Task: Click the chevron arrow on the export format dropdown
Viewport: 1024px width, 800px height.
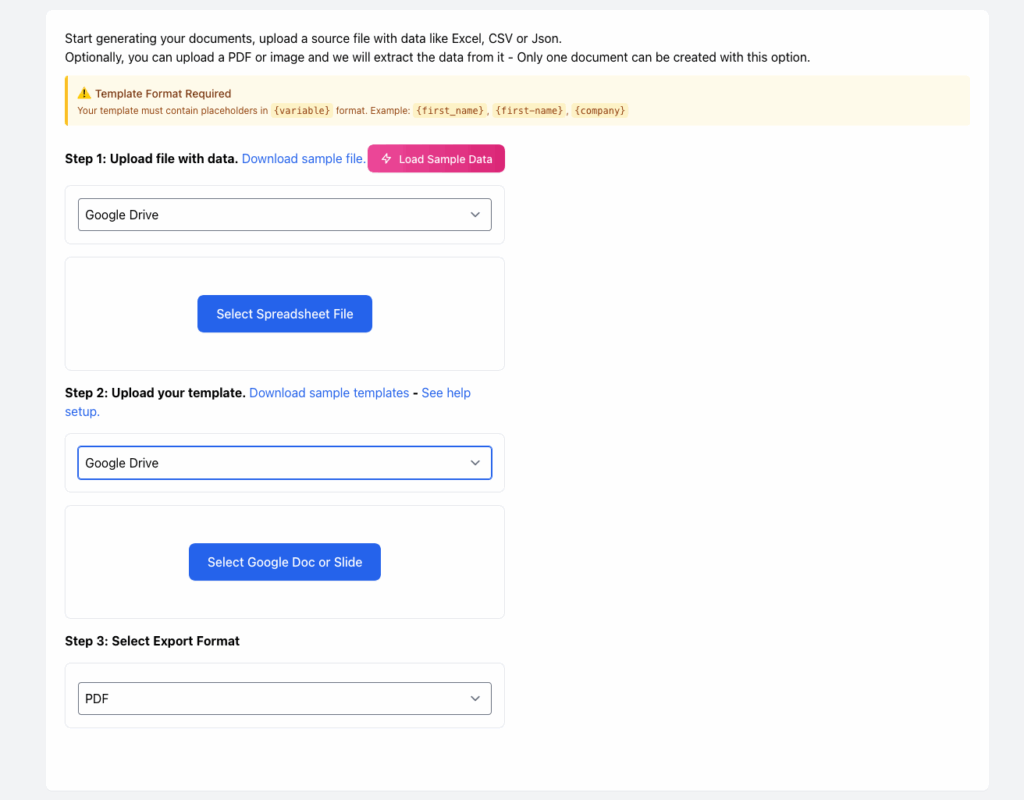Action: click(475, 699)
